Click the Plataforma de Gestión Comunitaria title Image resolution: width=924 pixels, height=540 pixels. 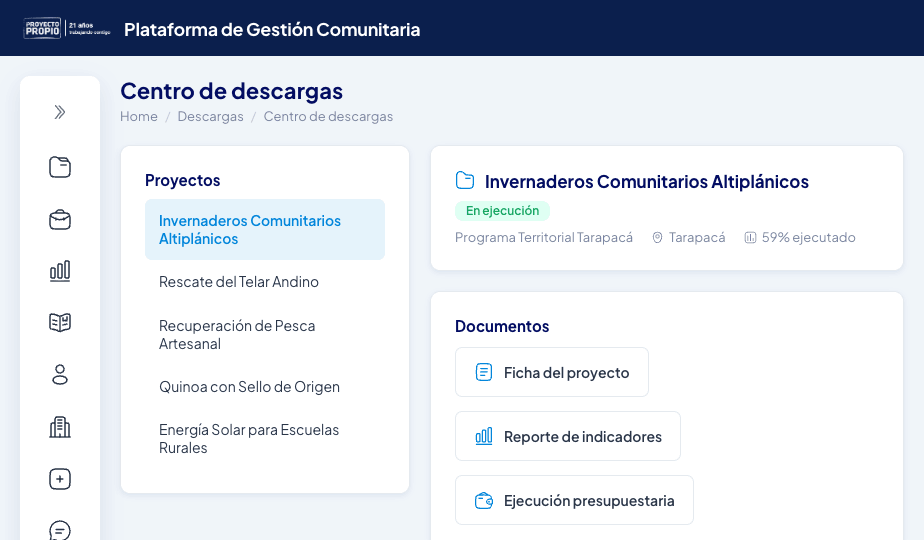[272, 29]
